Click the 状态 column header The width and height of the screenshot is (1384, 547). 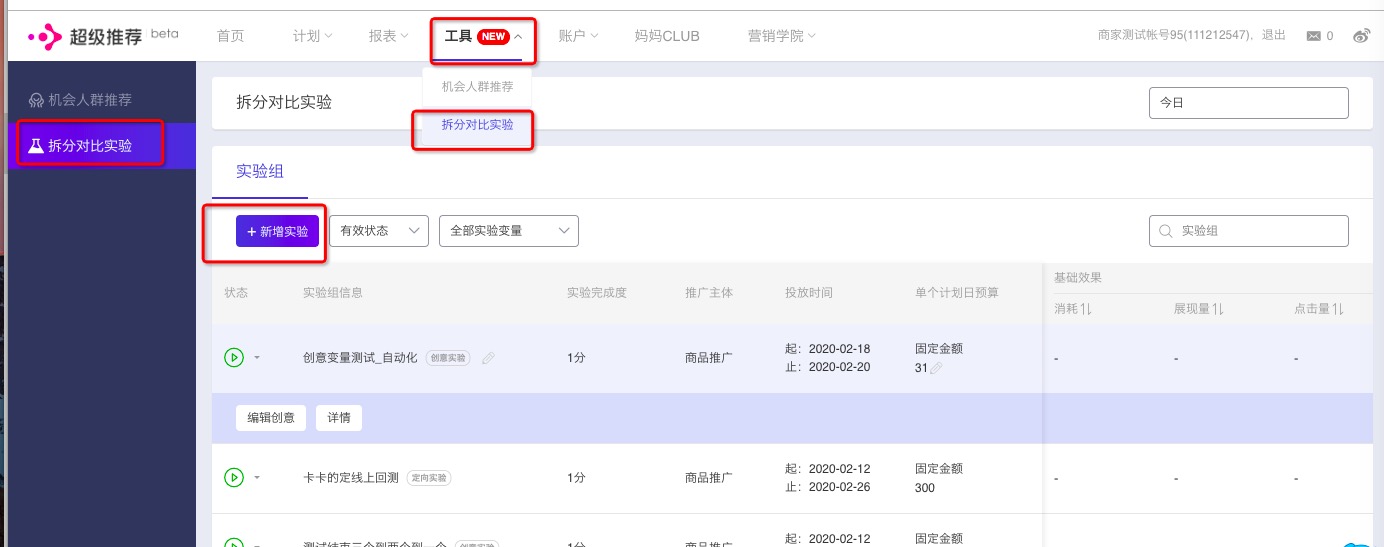[236, 293]
